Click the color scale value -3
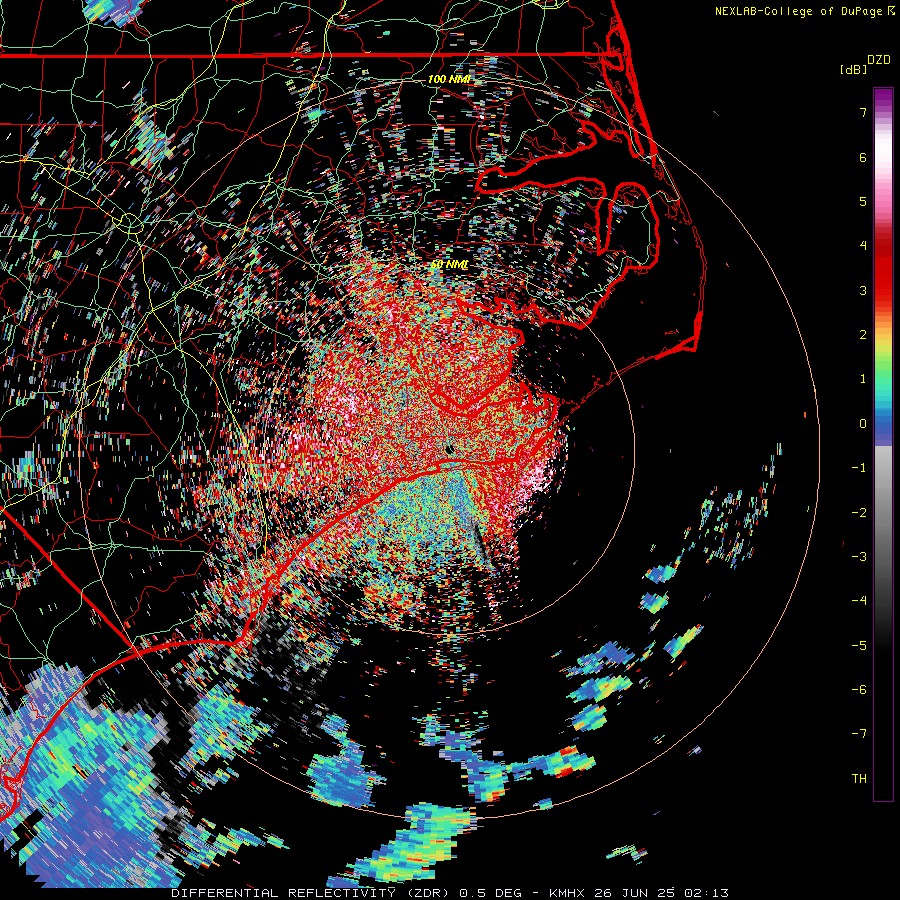Image resolution: width=900 pixels, height=900 pixels. pos(859,557)
